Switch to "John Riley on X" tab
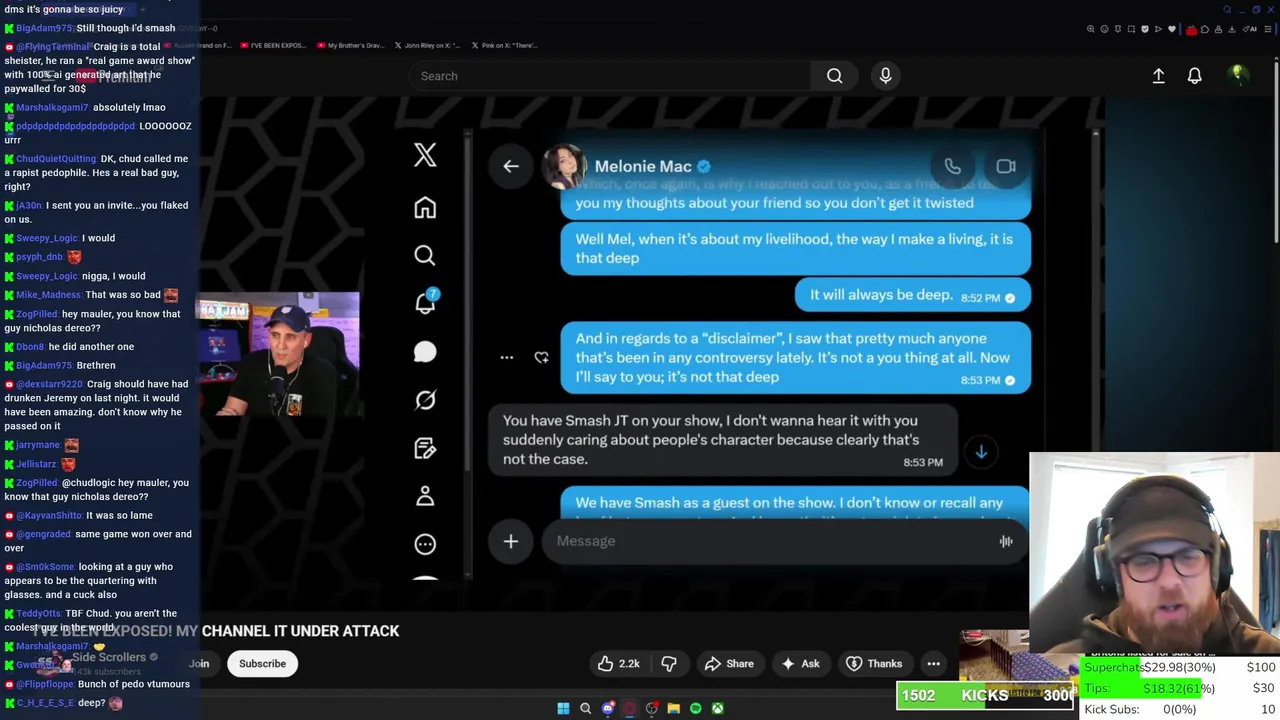Image resolution: width=1280 pixels, height=720 pixels. click(428, 45)
